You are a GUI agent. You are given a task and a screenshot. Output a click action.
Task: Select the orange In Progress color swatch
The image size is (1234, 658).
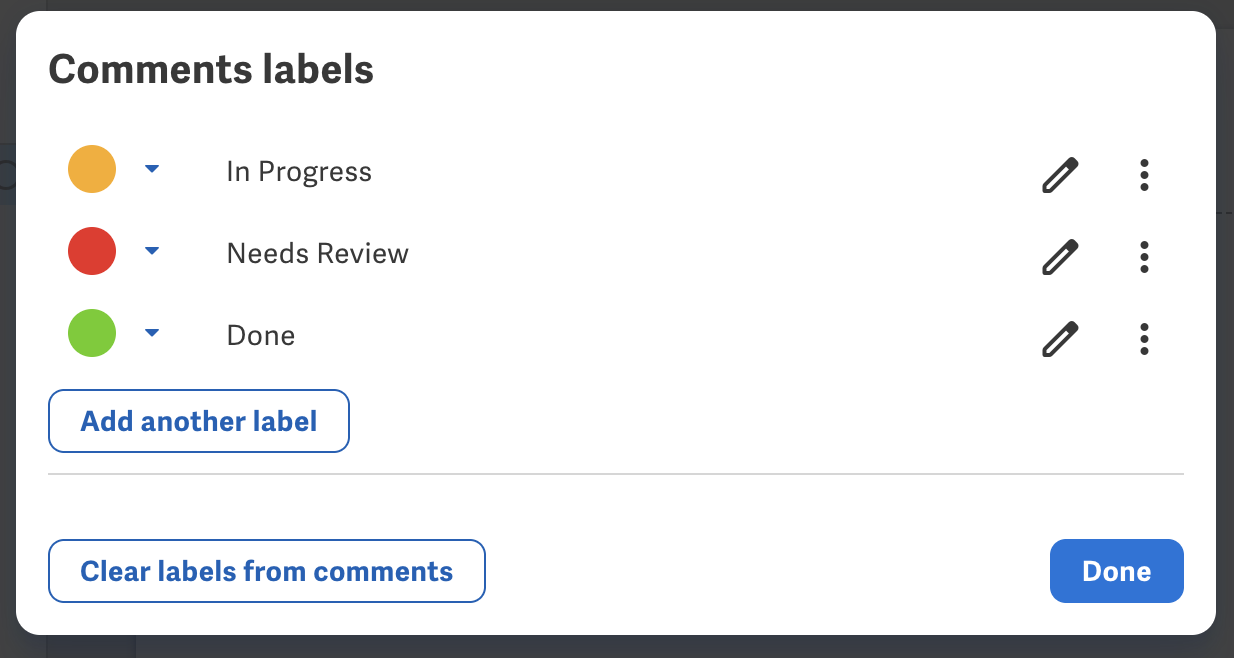point(92,169)
